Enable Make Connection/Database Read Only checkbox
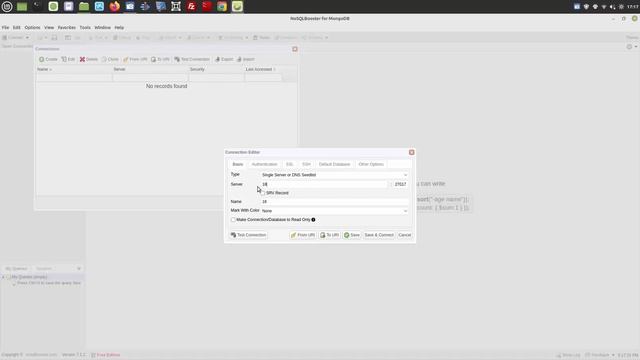This screenshot has width=640, height=360. [x=233, y=220]
